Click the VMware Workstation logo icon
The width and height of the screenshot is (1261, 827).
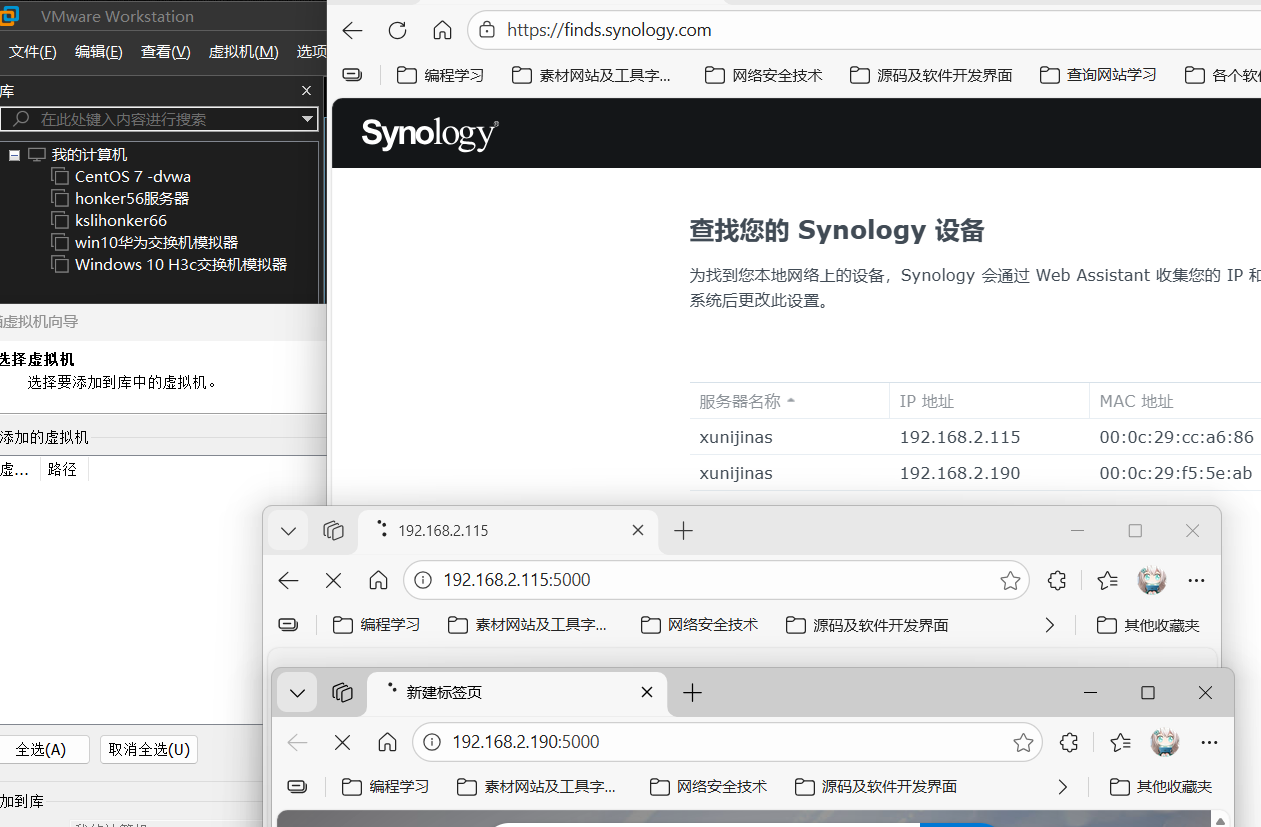click(x=9, y=16)
